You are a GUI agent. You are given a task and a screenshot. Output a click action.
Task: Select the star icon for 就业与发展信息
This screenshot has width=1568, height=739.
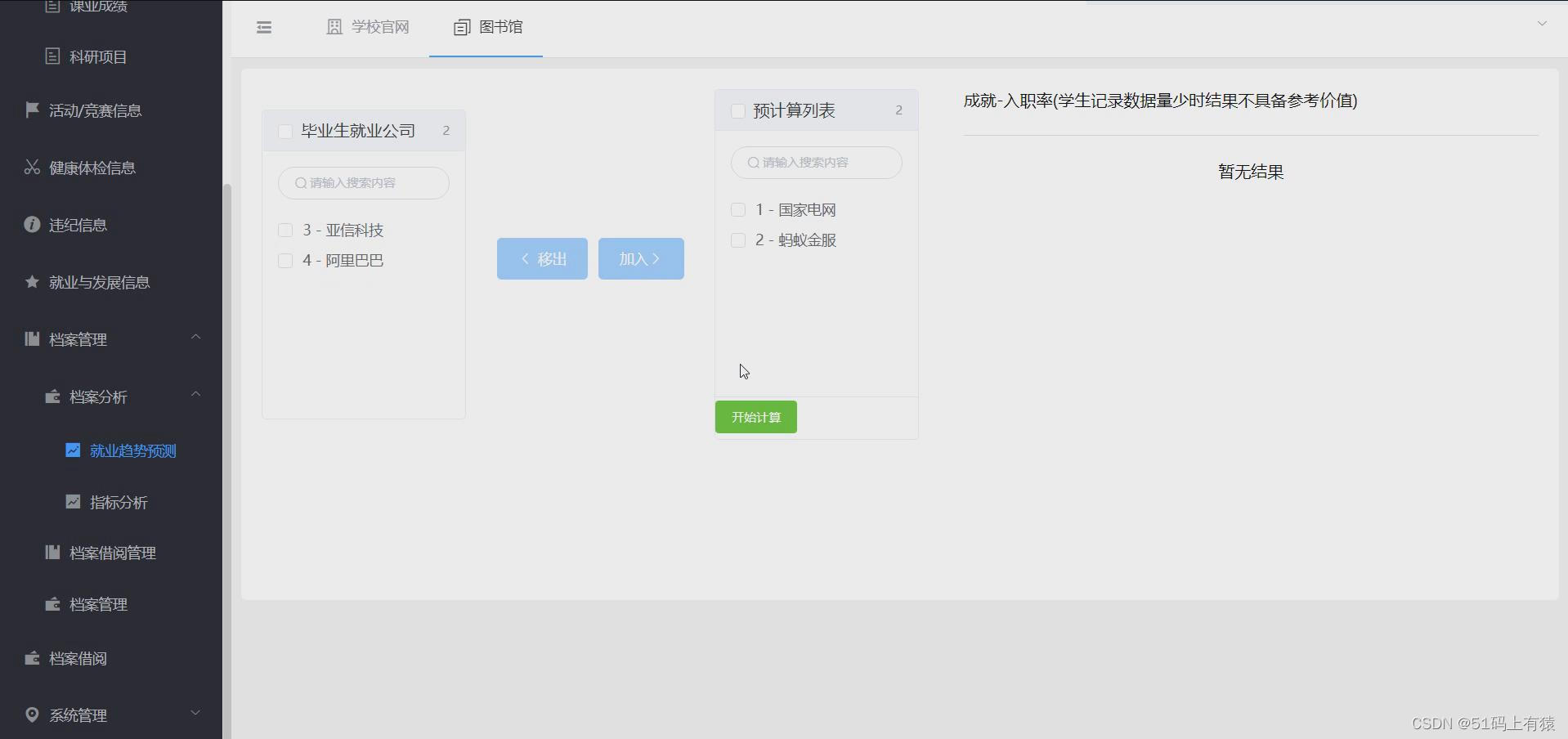tap(31, 281)
